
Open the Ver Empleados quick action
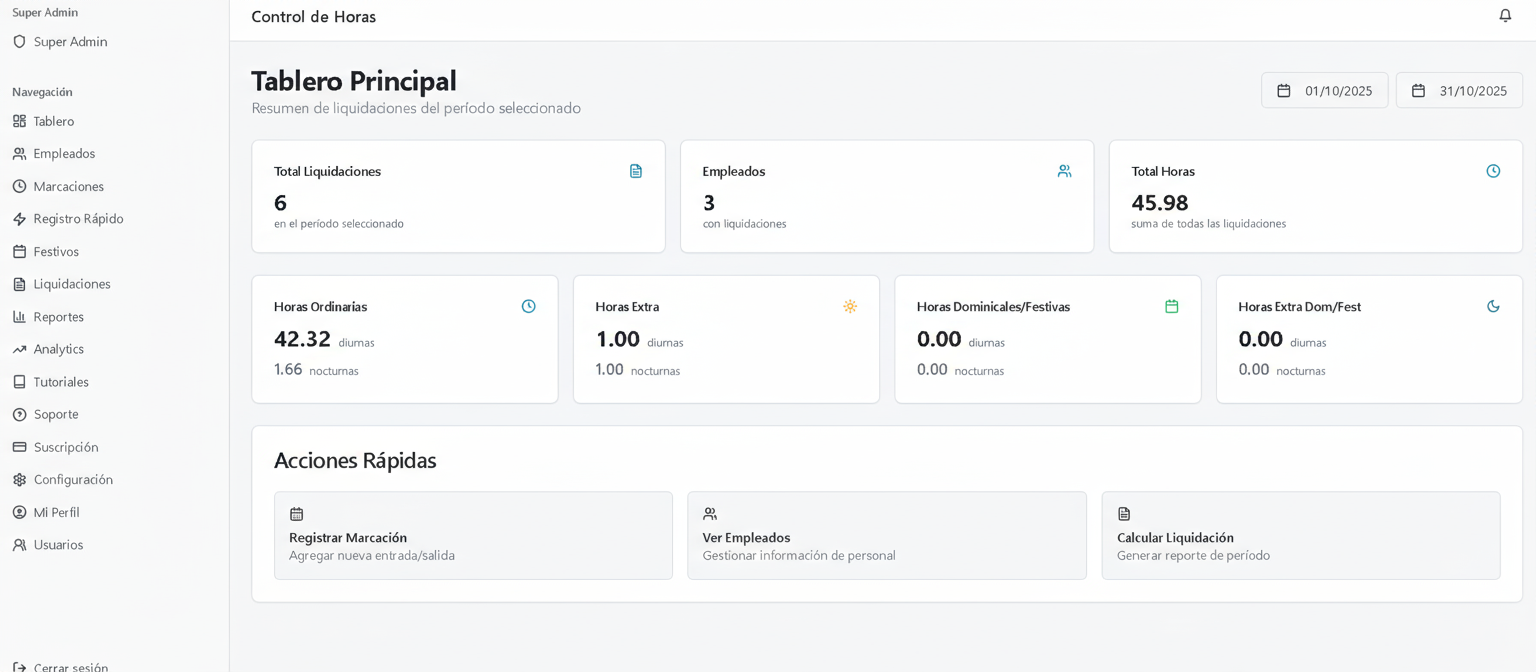point(886,536)
